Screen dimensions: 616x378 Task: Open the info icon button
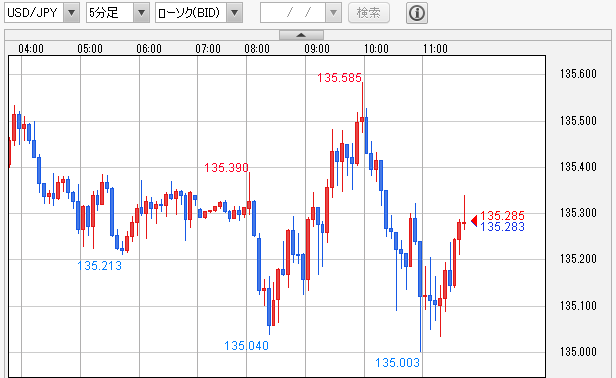(416, 13)
